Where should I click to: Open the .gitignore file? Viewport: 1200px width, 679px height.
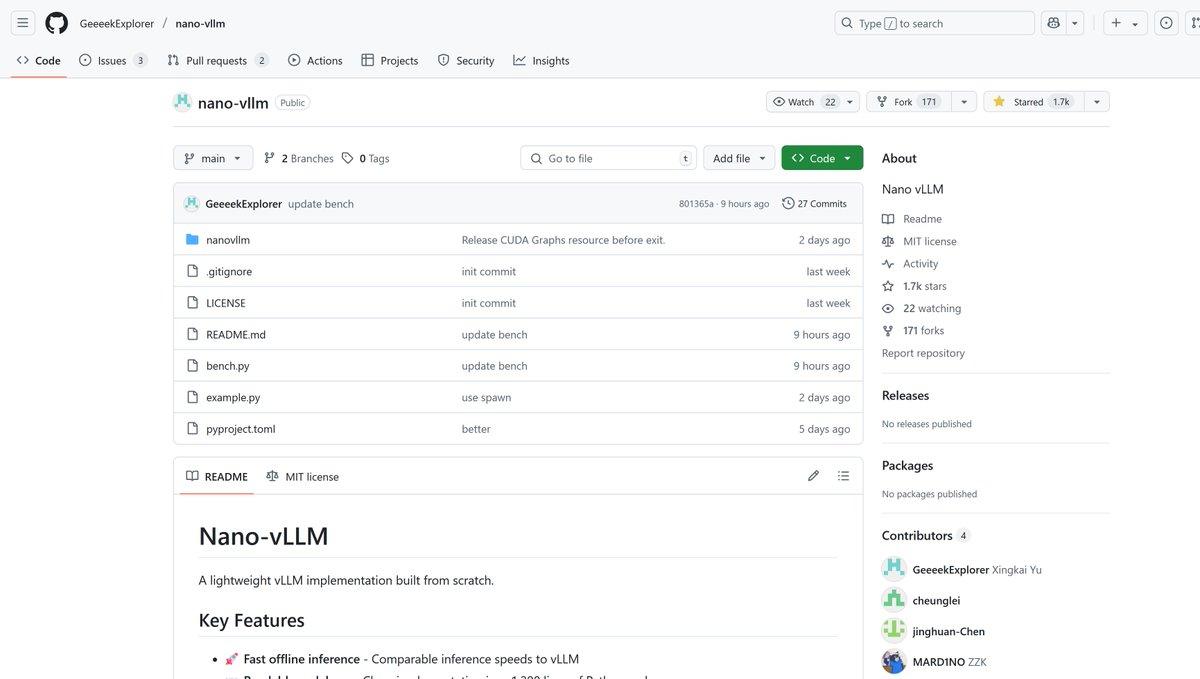229,271
